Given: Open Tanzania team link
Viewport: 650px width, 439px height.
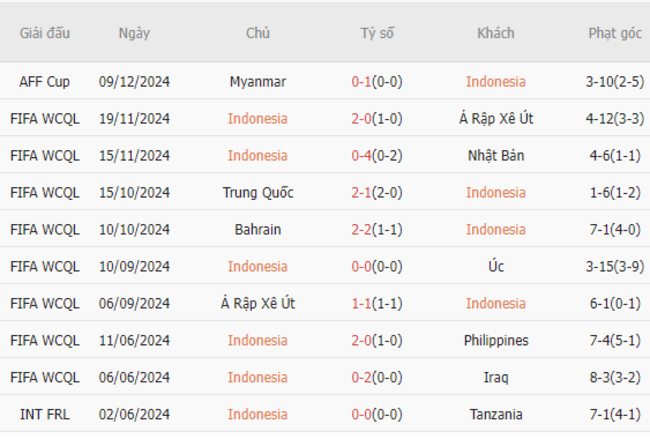Looking at the screenshot, I should point(496,414).
